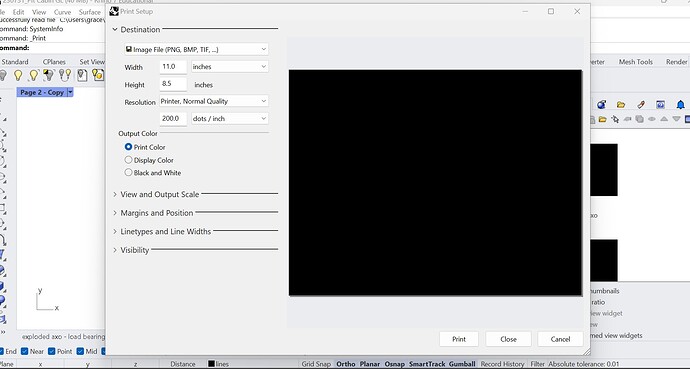The height and width of the screenshot is (369, 690).
Task: Click the gray stacked layers icon in panel toolbar
Action: pos(639,119)
